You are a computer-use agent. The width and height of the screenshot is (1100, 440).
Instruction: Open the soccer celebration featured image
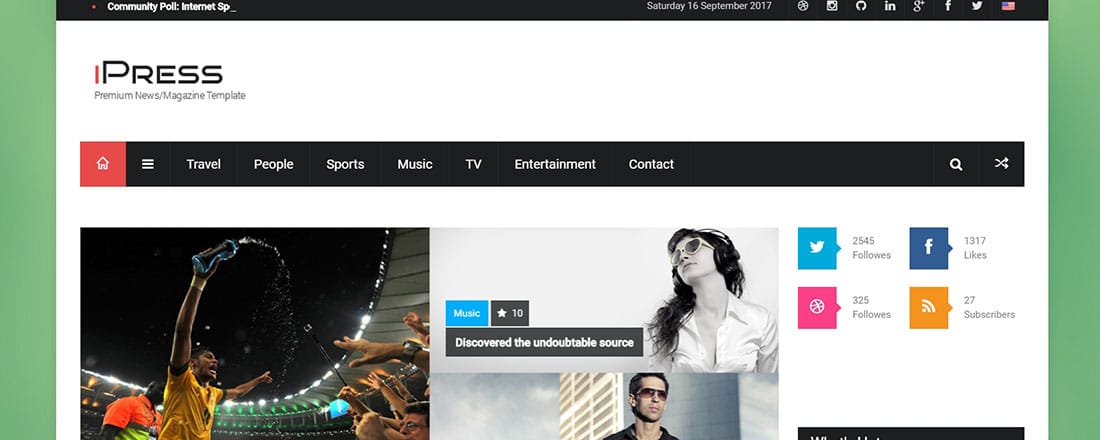[x=255, y=333]
